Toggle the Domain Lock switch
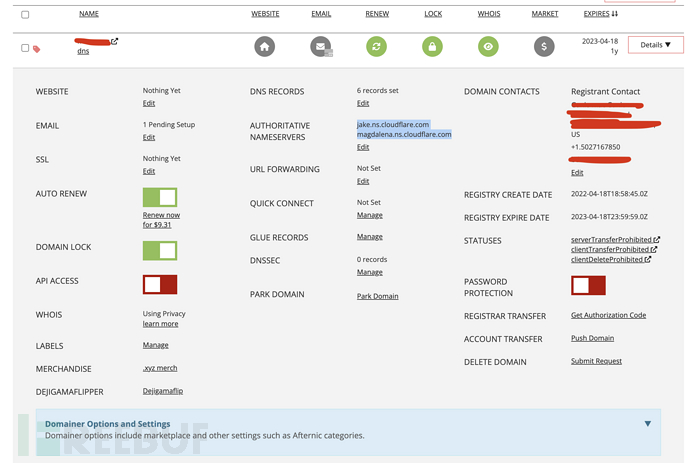 (160, 250)
